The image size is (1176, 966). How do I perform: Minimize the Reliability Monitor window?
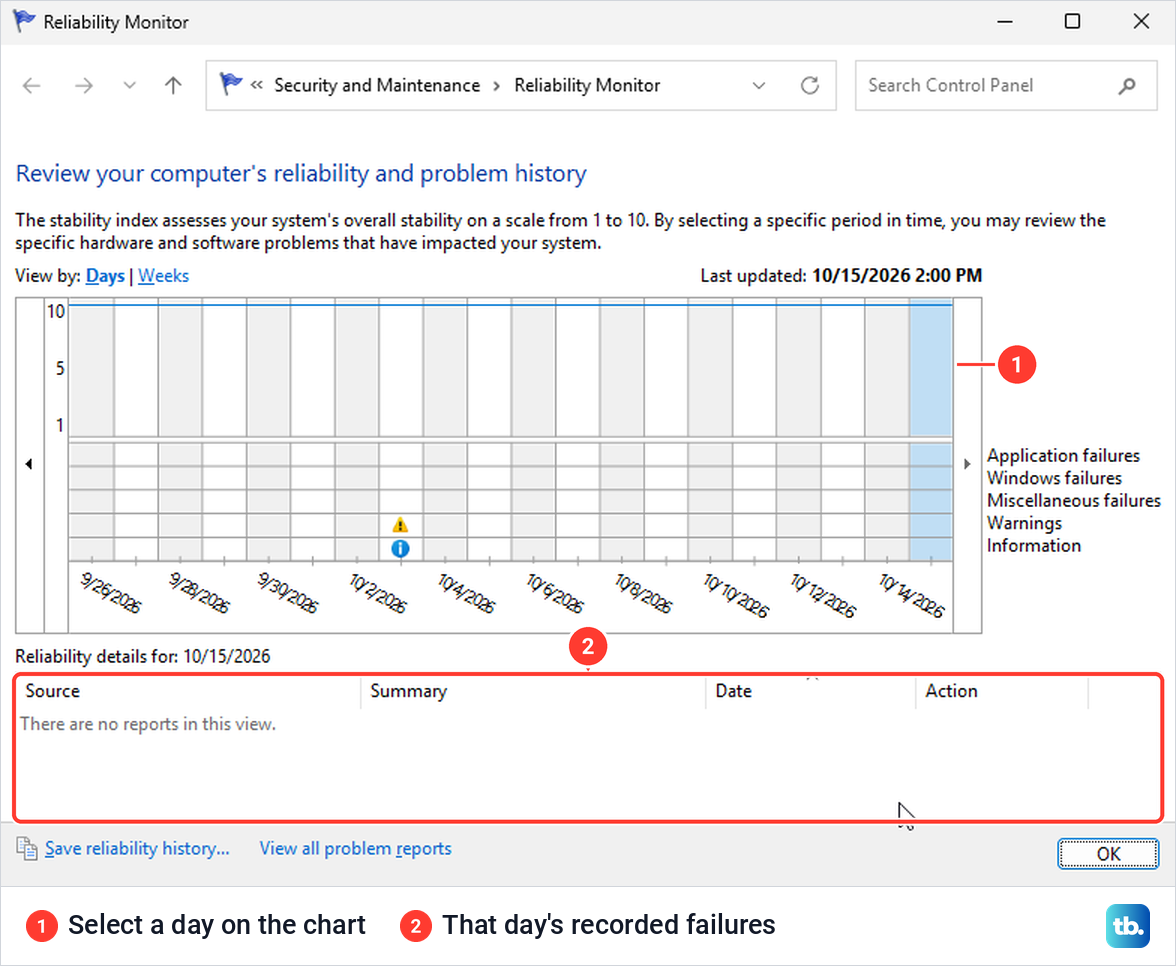1005,22
